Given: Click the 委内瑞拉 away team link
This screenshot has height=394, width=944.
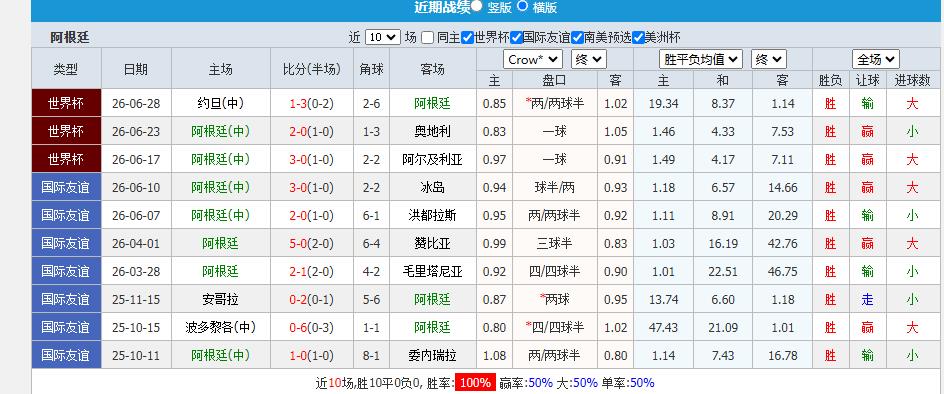Looking at the screenshot, I should (x=432, y=355).
